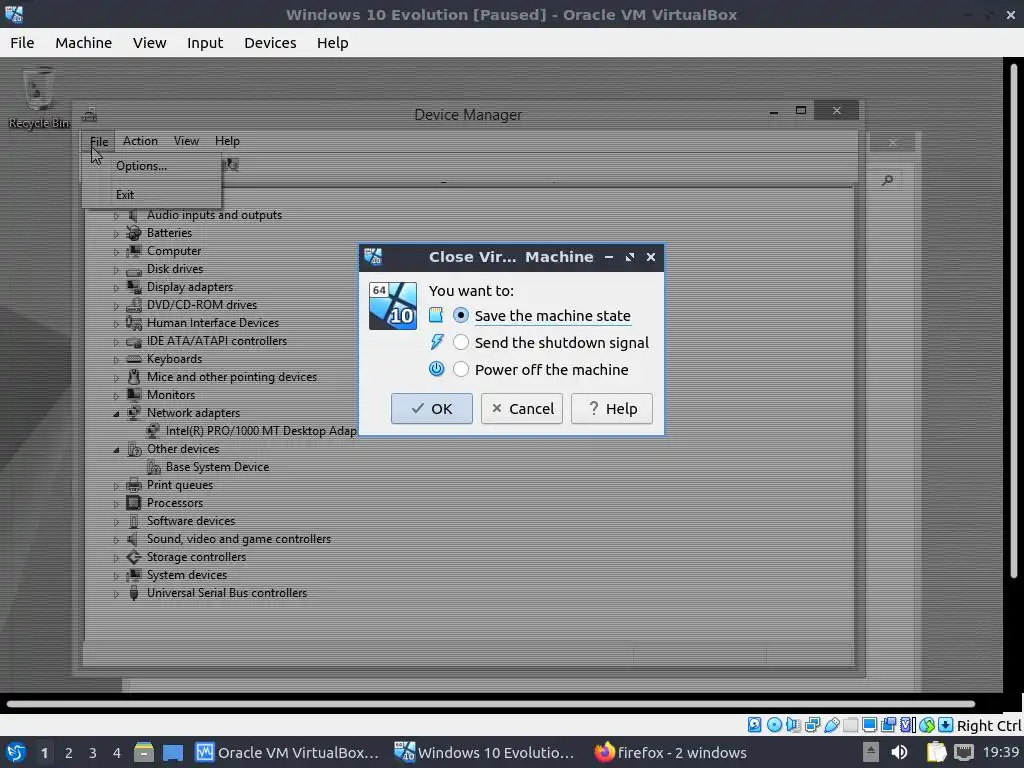This screenshot has width=1024, height=768.
Task: Click the wired network tray icon
Action: point(964,752)
